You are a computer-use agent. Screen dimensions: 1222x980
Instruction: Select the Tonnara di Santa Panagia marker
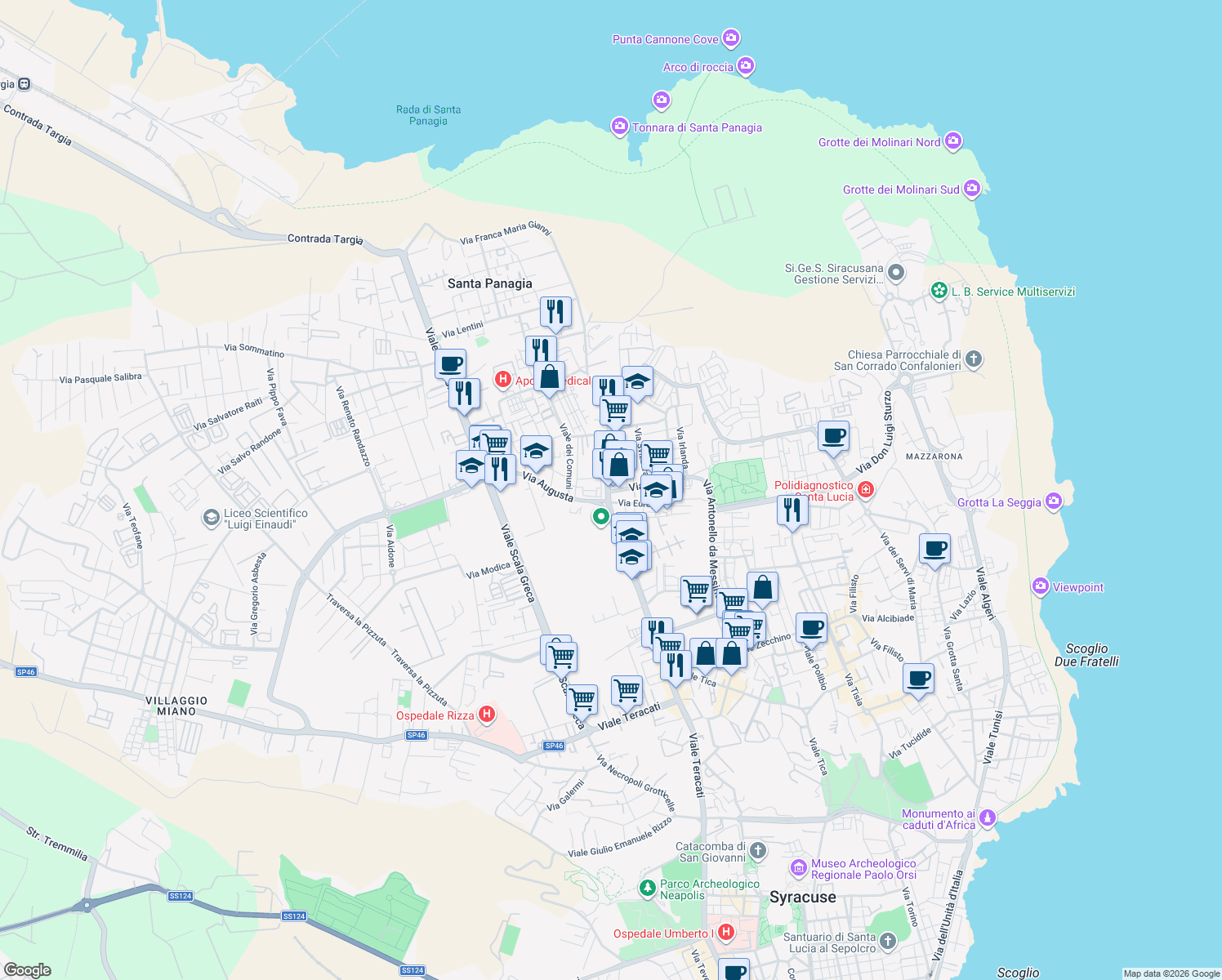coord(618,126)
